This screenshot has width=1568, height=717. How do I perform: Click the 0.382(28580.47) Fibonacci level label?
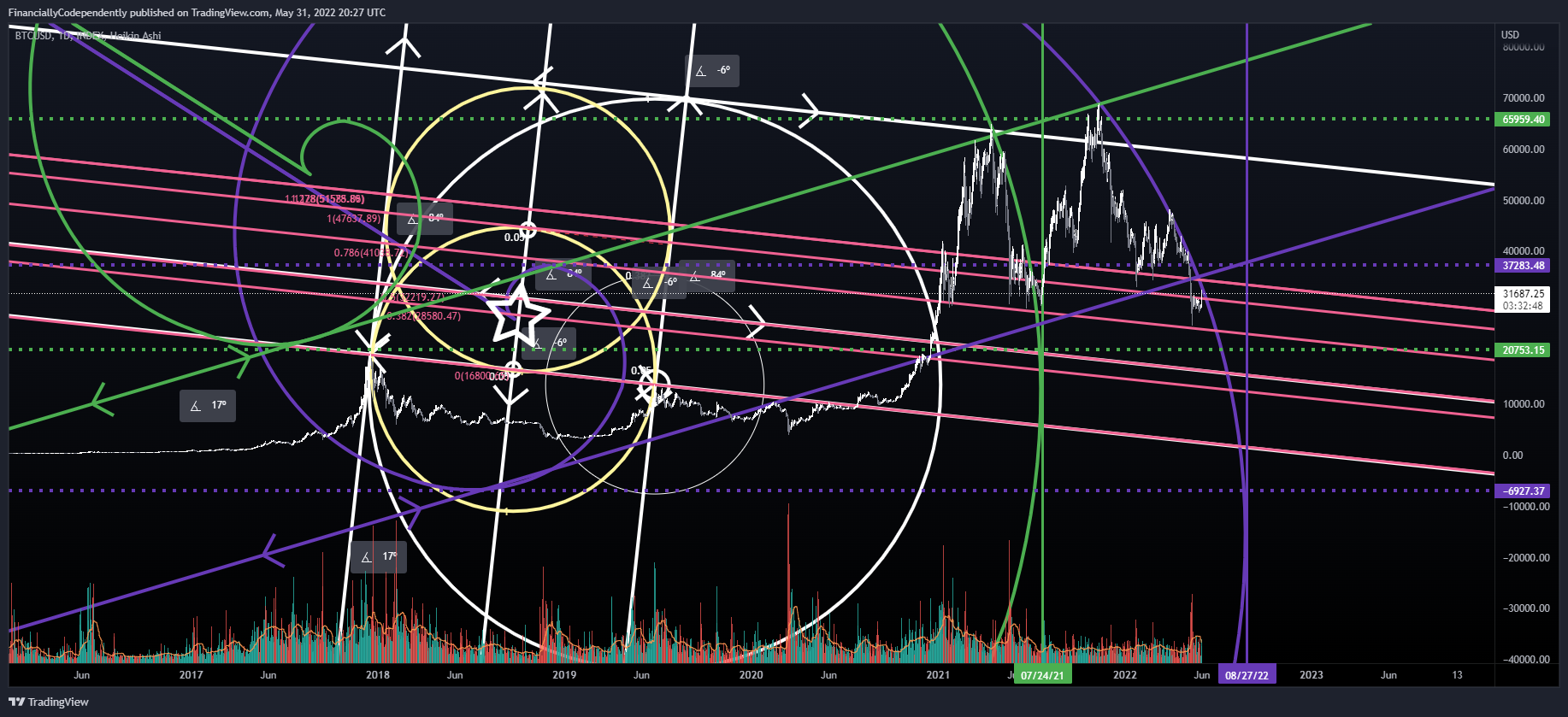[424, 316]
